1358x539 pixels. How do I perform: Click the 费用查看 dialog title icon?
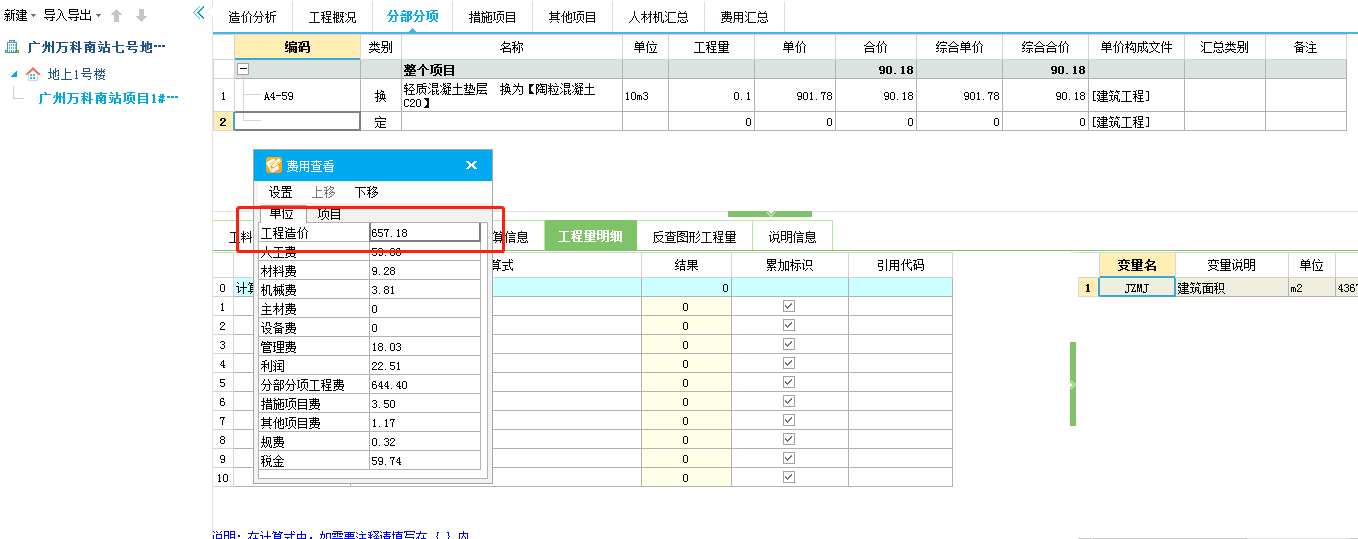click(x=273, y=165)
